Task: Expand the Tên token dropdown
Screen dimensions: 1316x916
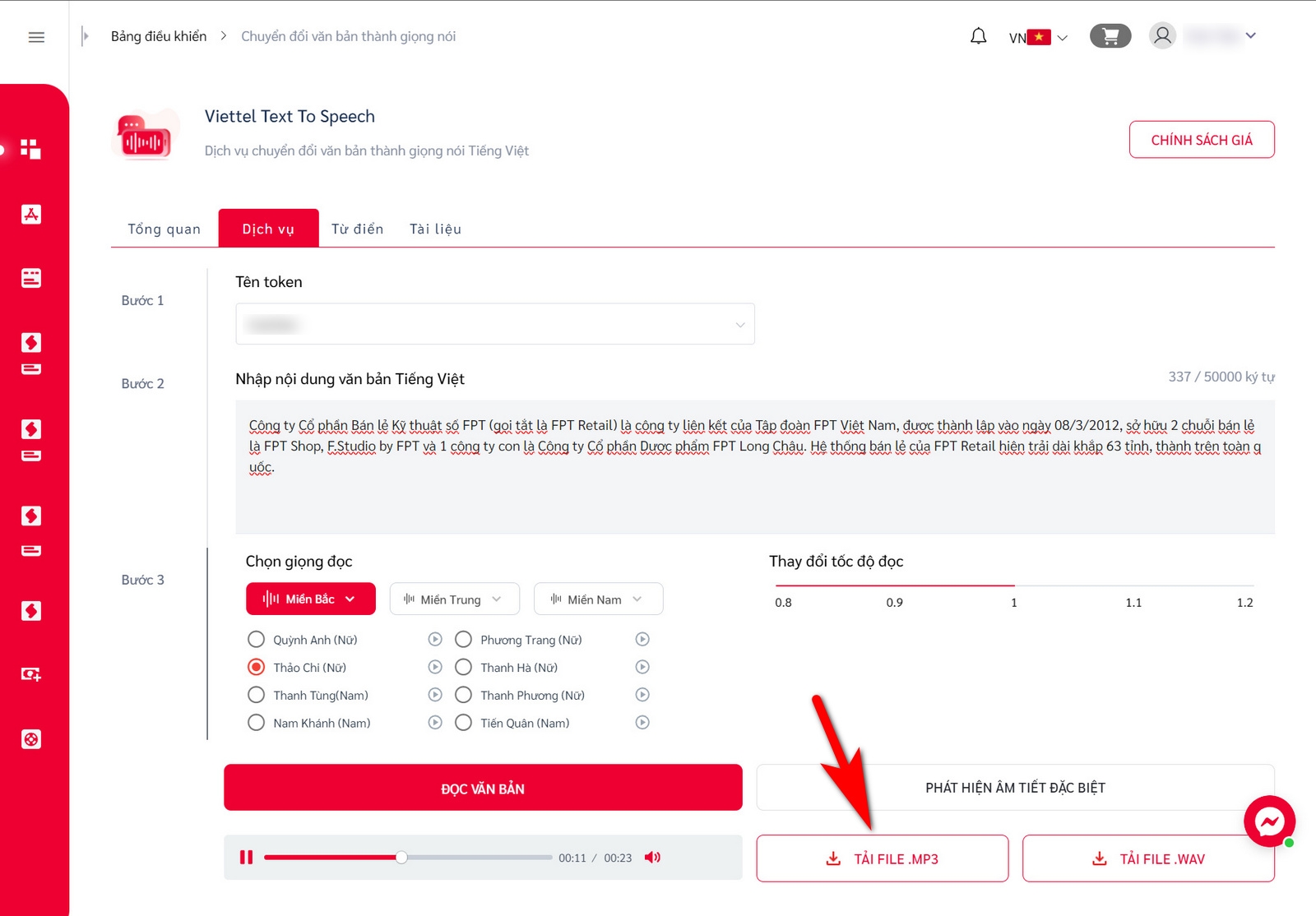Action: [x=495, y=324]
